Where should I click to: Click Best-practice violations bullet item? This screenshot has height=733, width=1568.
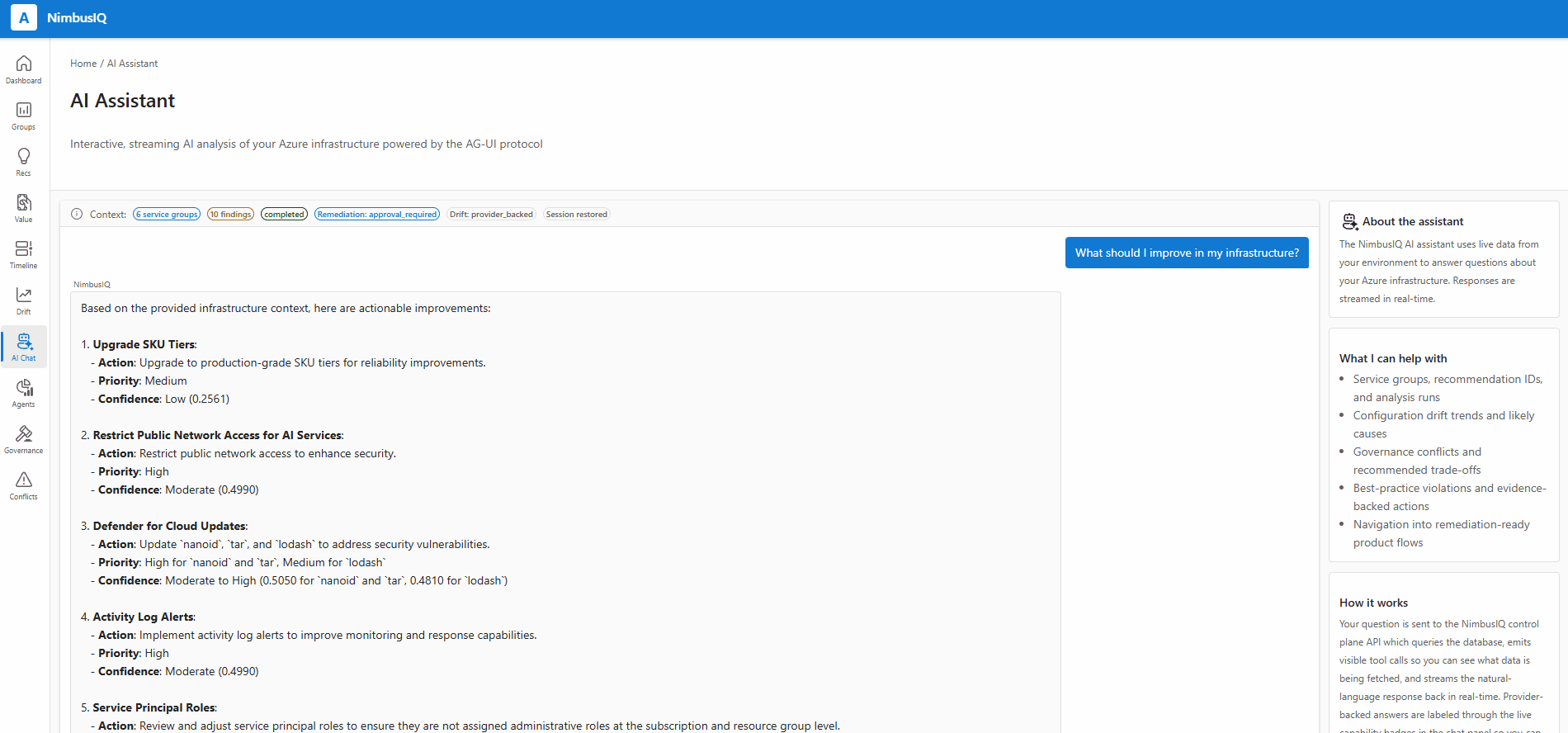coord(1449,497)
